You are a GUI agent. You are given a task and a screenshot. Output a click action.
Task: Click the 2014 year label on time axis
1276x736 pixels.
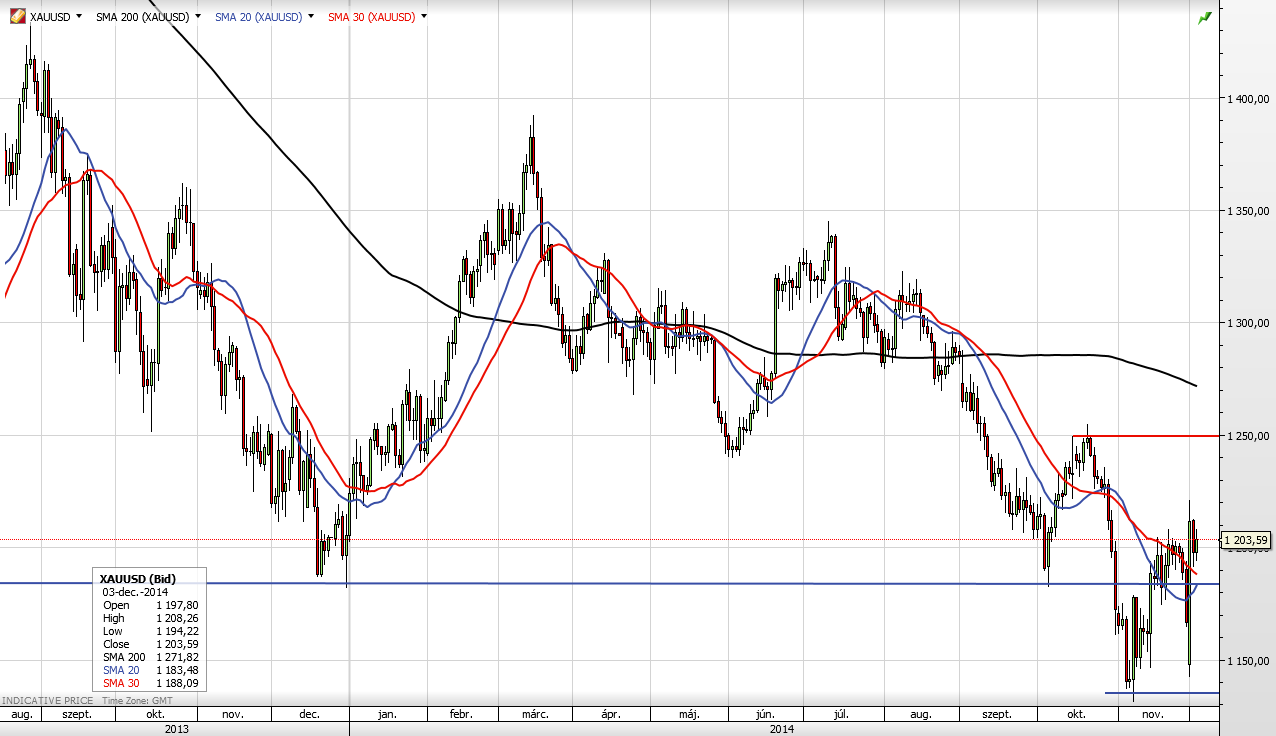783,729
